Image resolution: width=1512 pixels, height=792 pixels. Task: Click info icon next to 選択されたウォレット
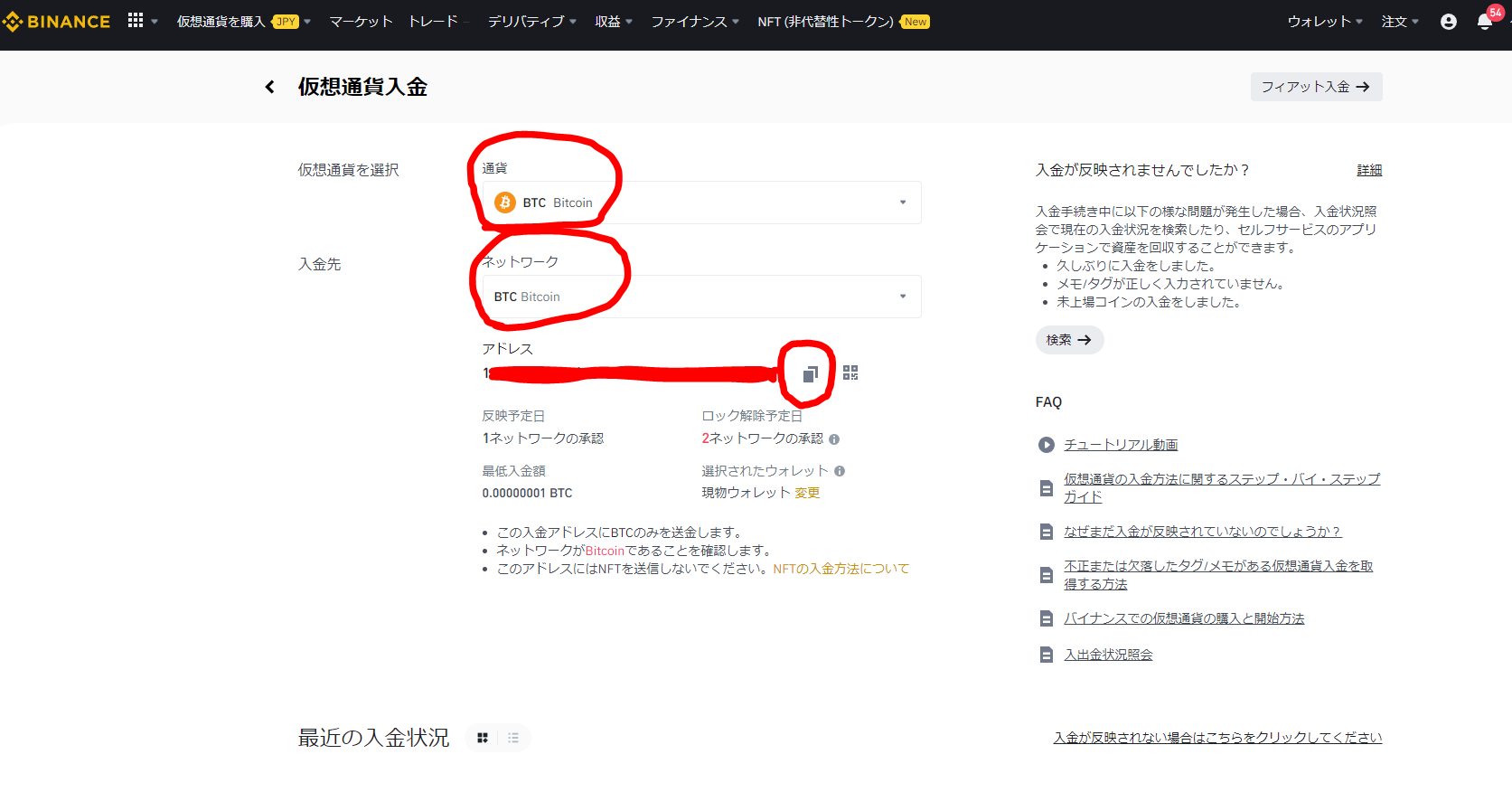coord(840,471)
